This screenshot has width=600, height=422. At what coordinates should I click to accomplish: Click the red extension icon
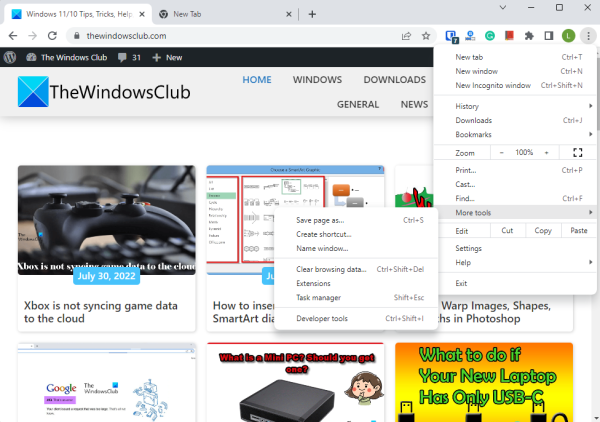pos(509,36)
